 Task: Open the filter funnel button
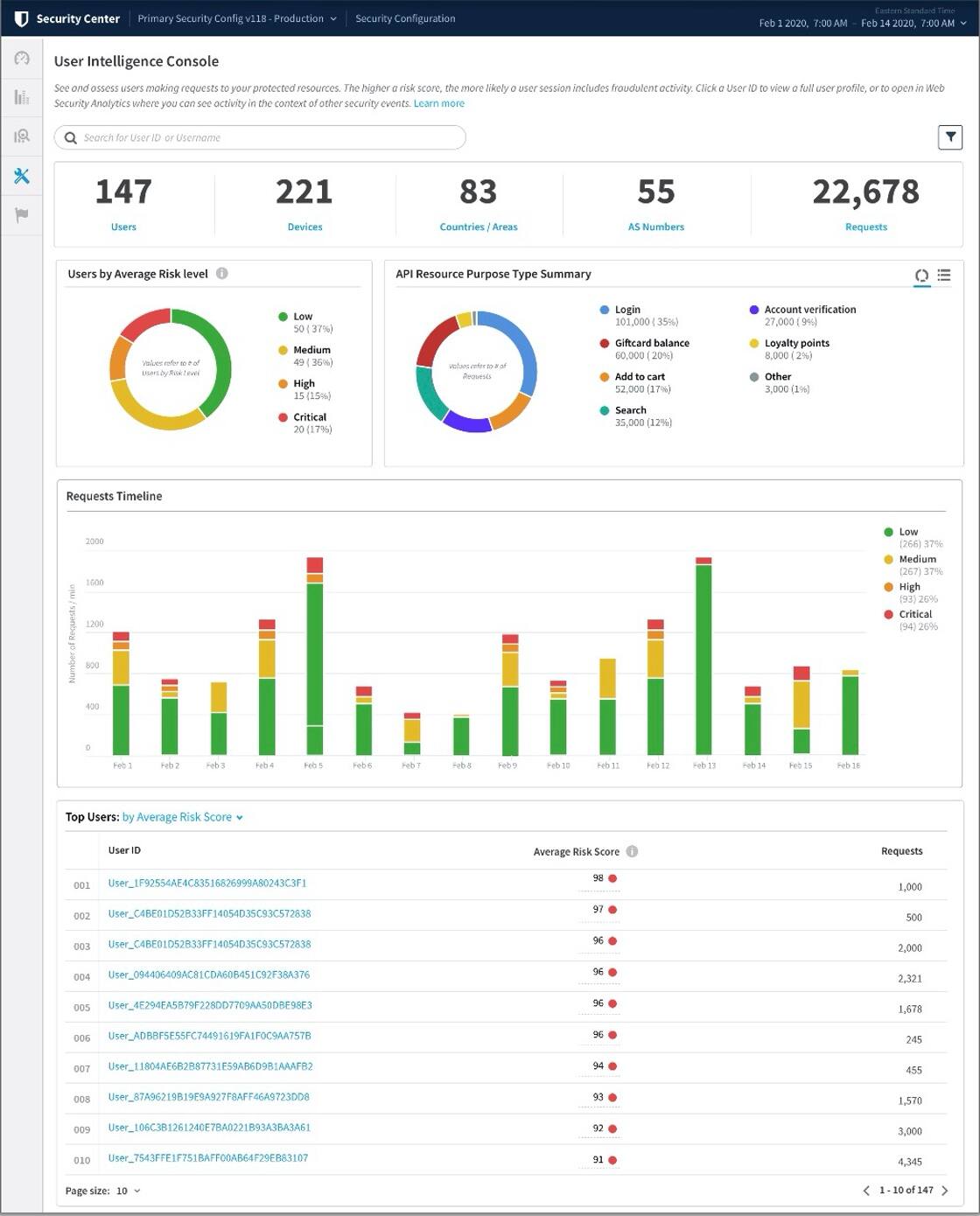coord(949,137)
